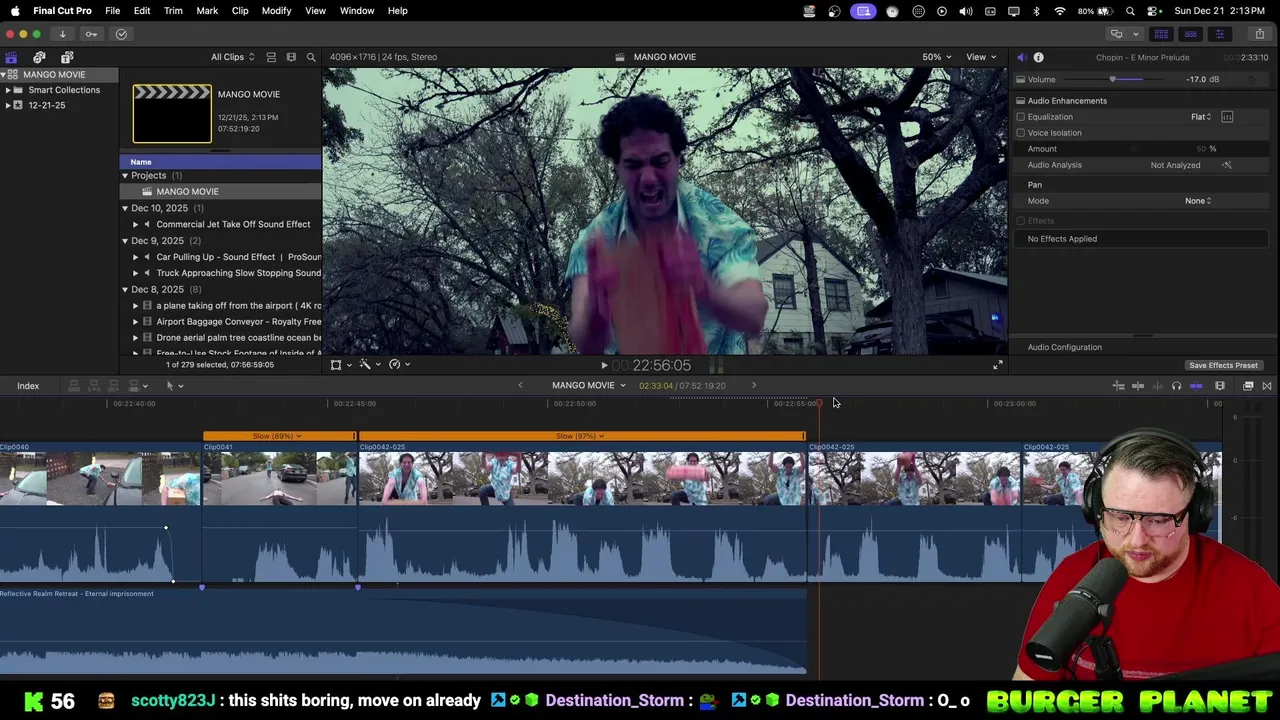This screenshot has height=720, width=1280.
Task: Open the Mark menu
Action: pos(207,11)
